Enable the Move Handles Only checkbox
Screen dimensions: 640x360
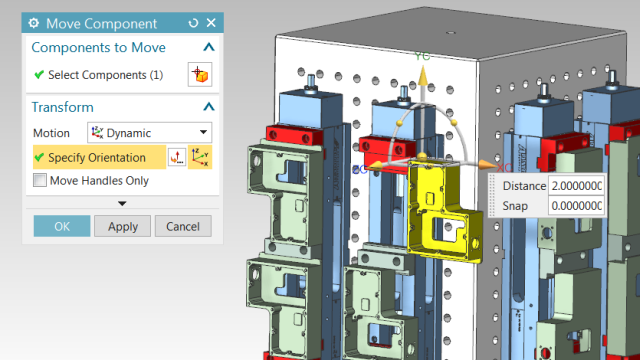pos(40,180)
